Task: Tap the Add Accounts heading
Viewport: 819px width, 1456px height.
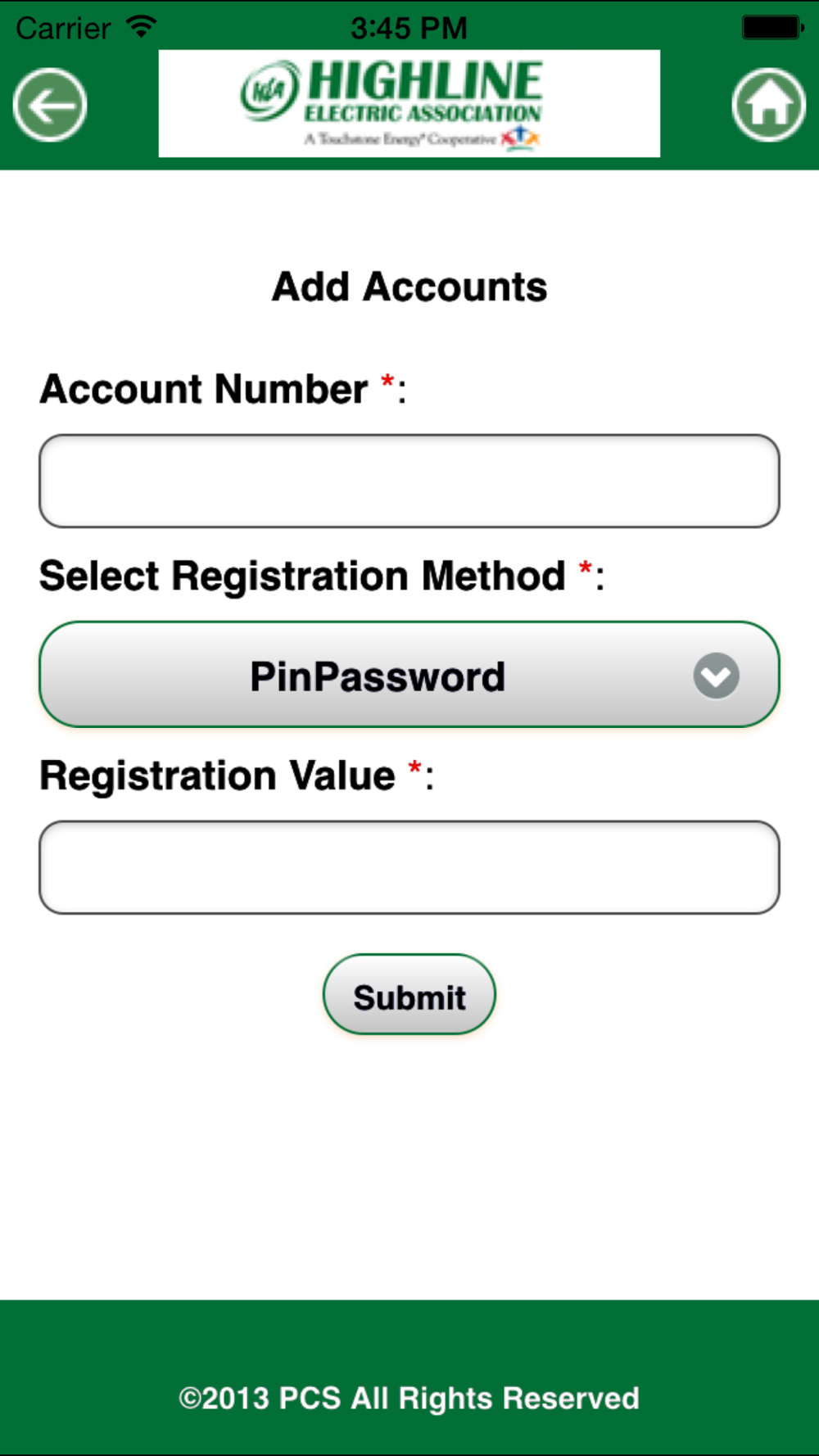Action: pyautogui.click(x=409, y=287)
